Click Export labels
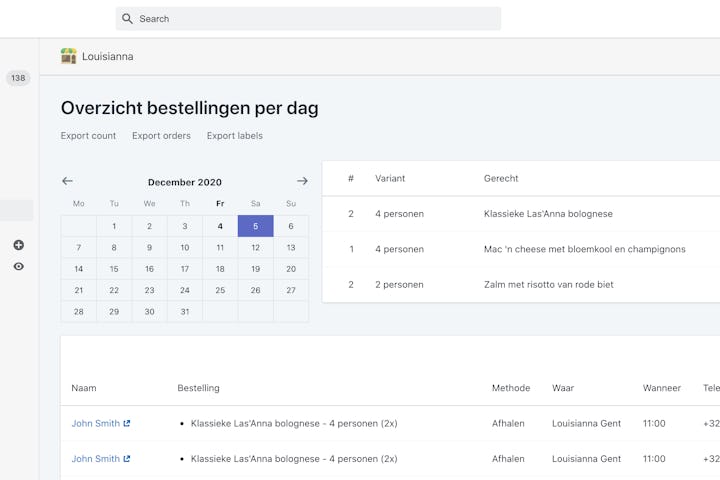Screen dimensions: 720x480 [235, 136]
